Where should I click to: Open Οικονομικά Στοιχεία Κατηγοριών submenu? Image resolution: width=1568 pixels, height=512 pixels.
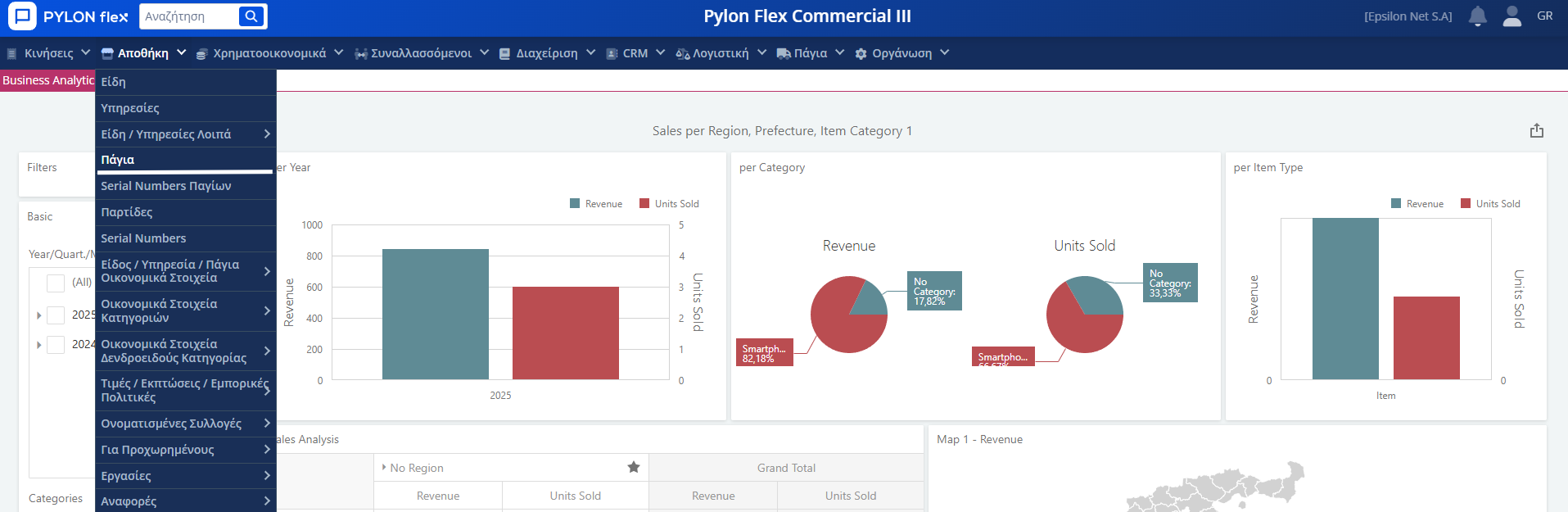(x=186, y=311)
